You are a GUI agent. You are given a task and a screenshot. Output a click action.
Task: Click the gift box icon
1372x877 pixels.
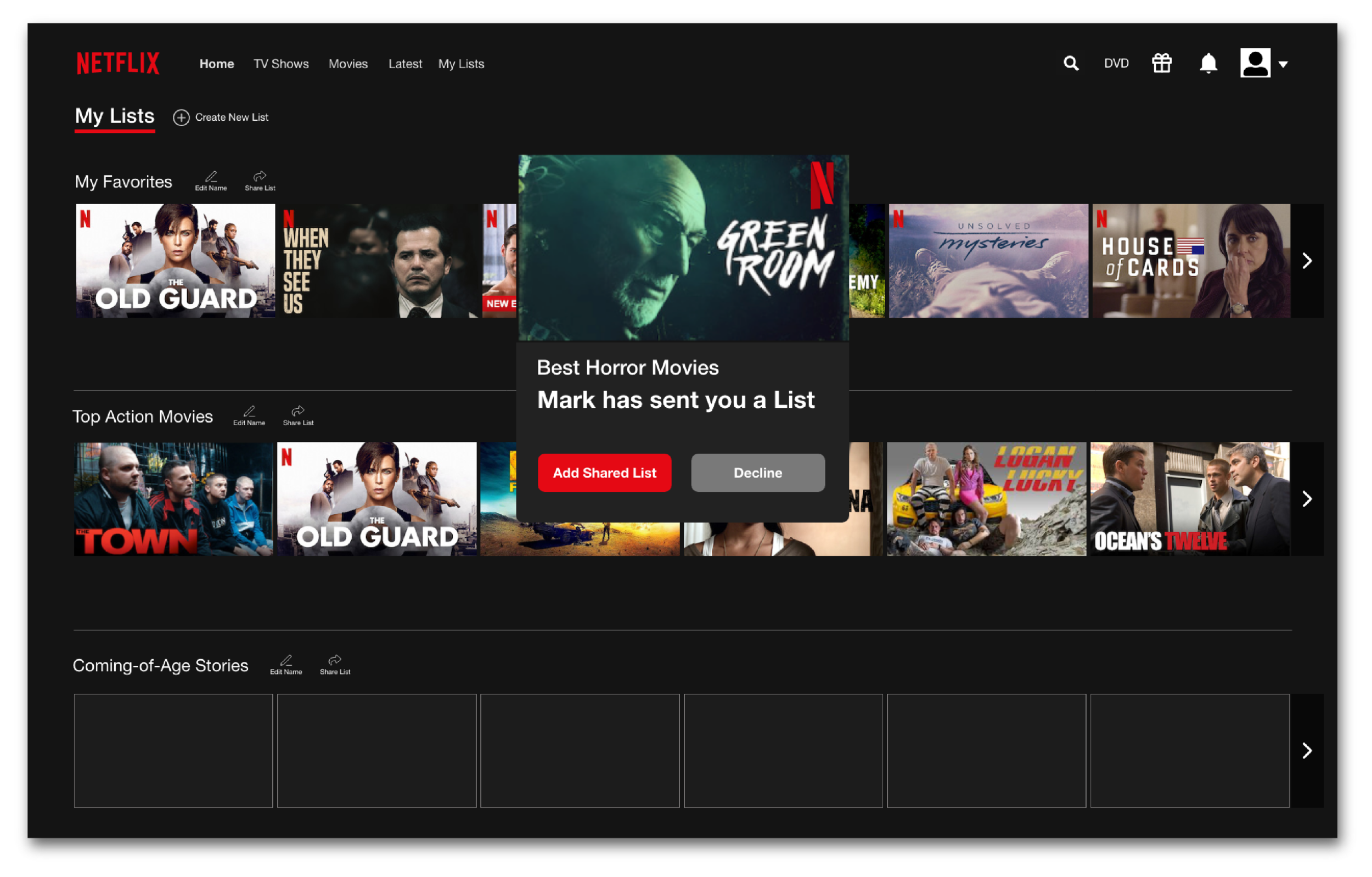click(x=1162, y=63)
